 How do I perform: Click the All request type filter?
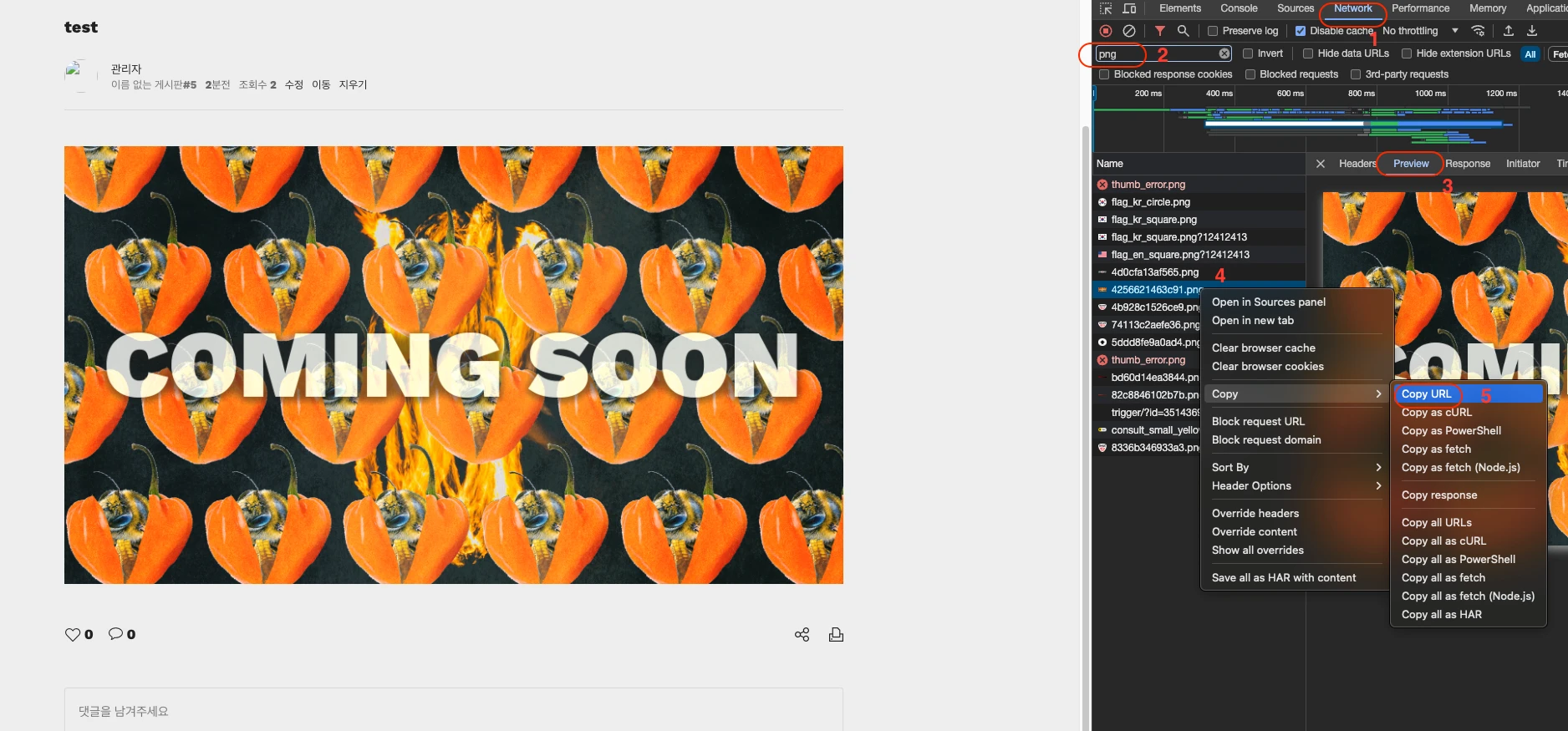pos(1530,53)
